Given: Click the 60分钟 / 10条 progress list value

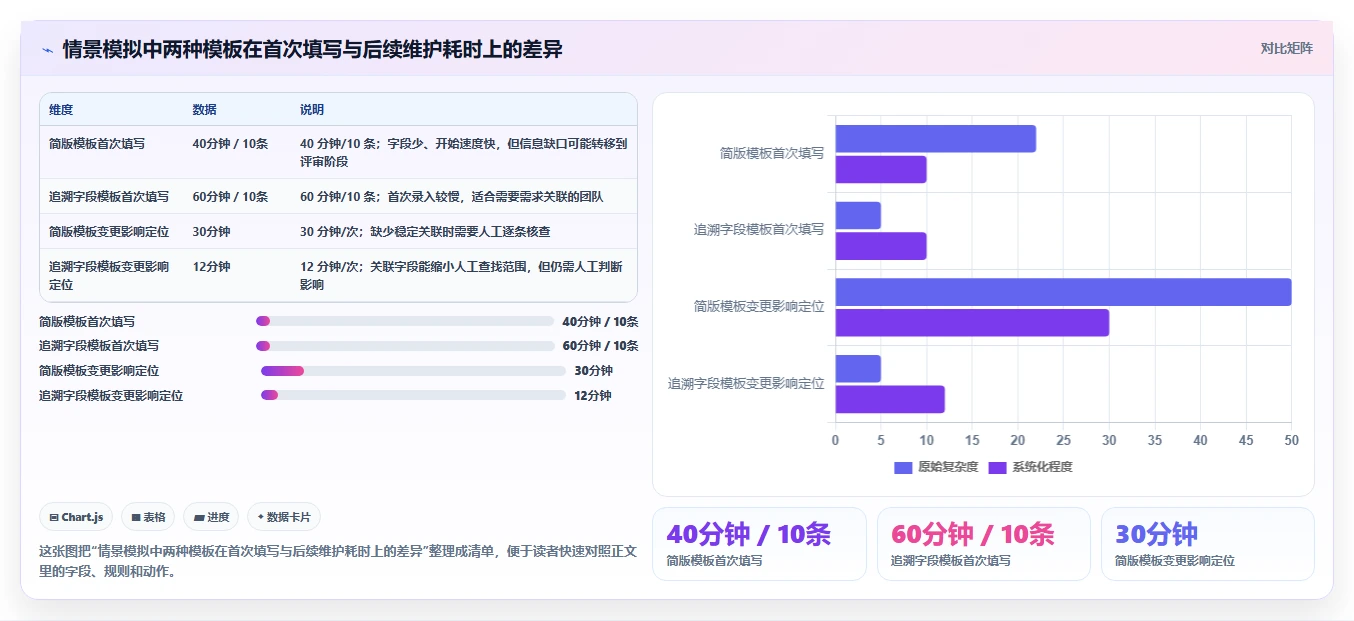Looking at the screenshot, I should point(600,346).
